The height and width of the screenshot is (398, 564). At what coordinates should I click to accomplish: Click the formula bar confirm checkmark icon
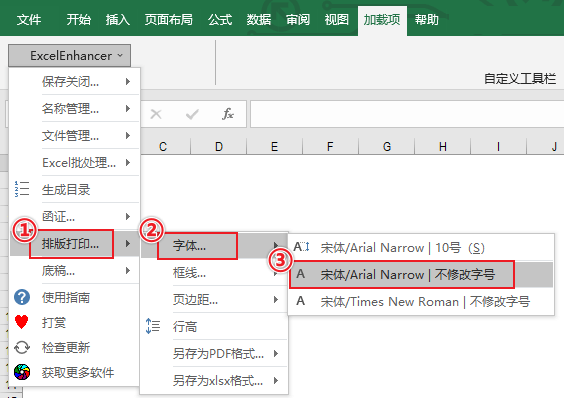click(x=192, y=114)
